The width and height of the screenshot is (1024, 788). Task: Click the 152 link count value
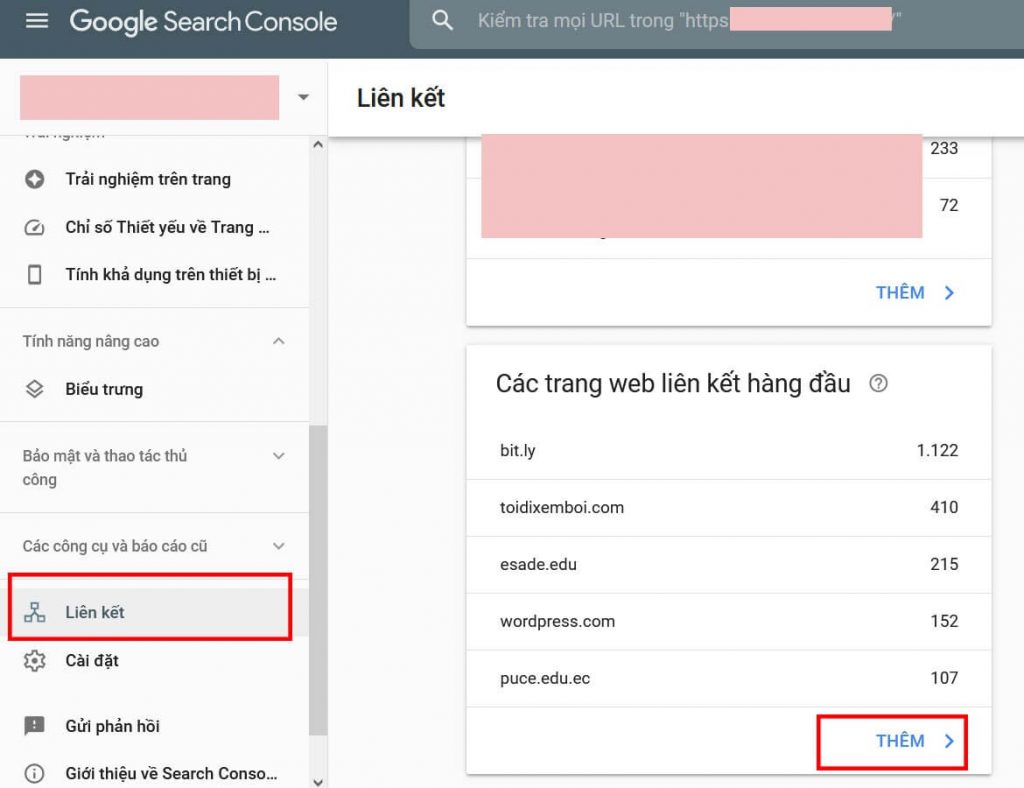coord(944,621)
